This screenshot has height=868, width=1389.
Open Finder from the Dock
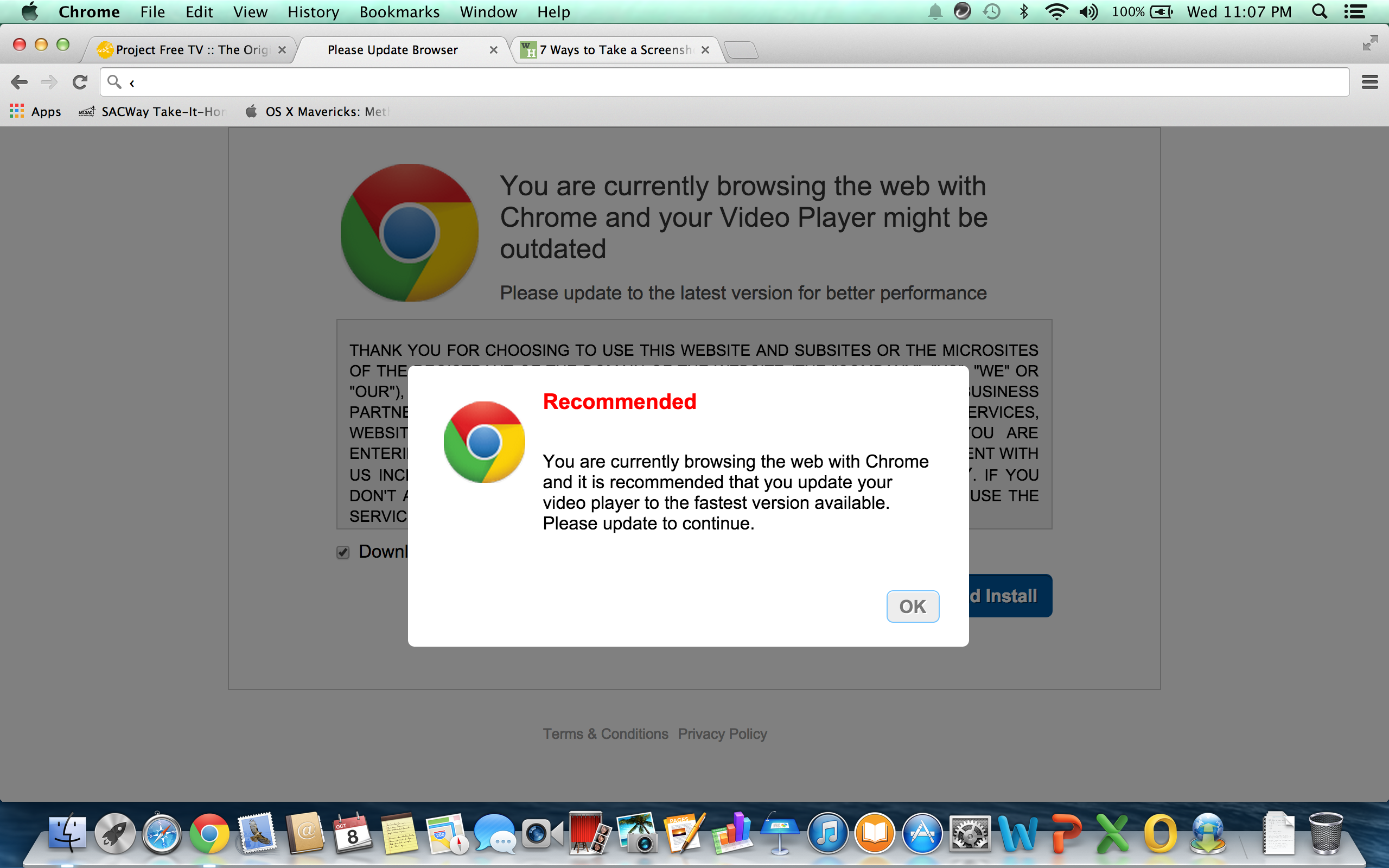click(x=67, y=832)
